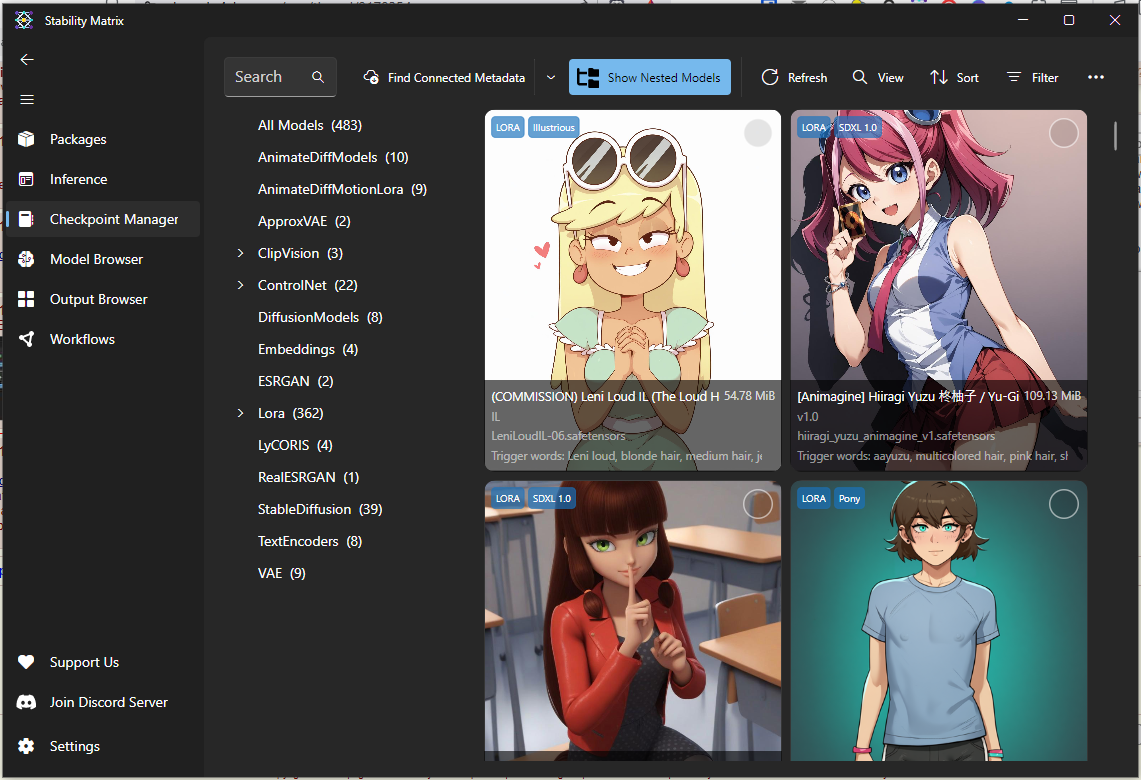Click the View magnifier icon

click(859, 77)
